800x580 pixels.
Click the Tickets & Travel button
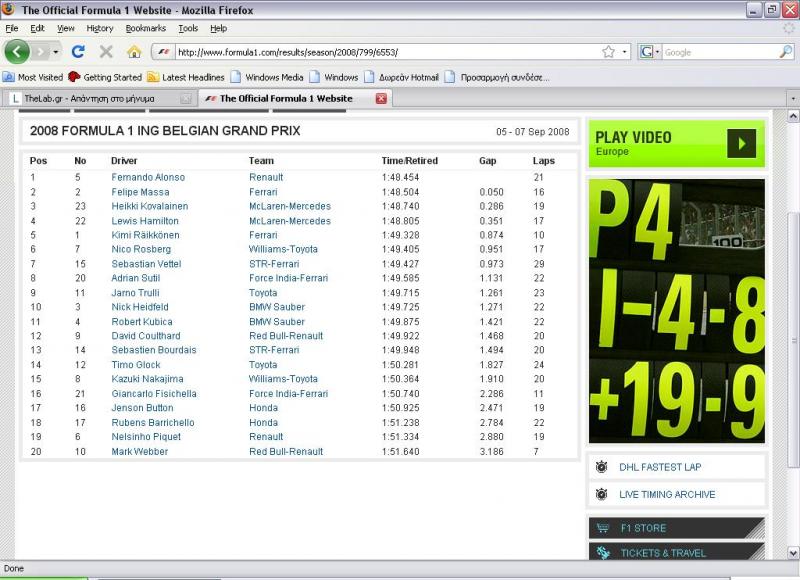coord(677,551)
